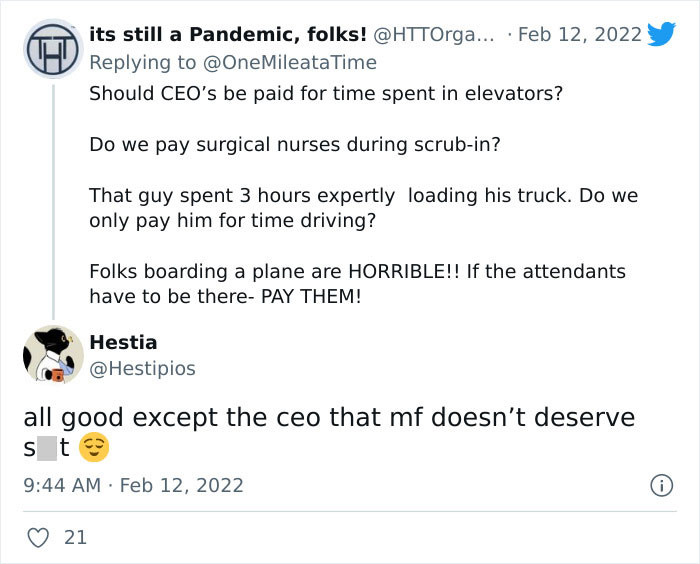The height and width of the screenshot is (564, 700).
Task: Click the Hestia display name
Action: click(x=123, y=342)
